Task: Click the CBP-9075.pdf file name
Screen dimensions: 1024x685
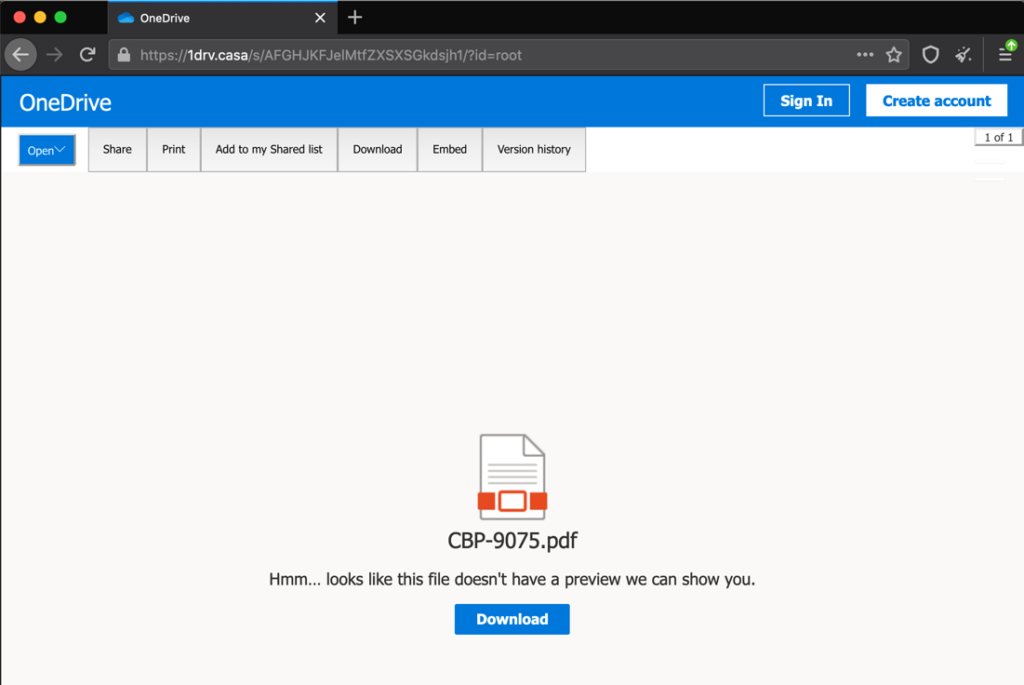Action: tap(513, 541)
